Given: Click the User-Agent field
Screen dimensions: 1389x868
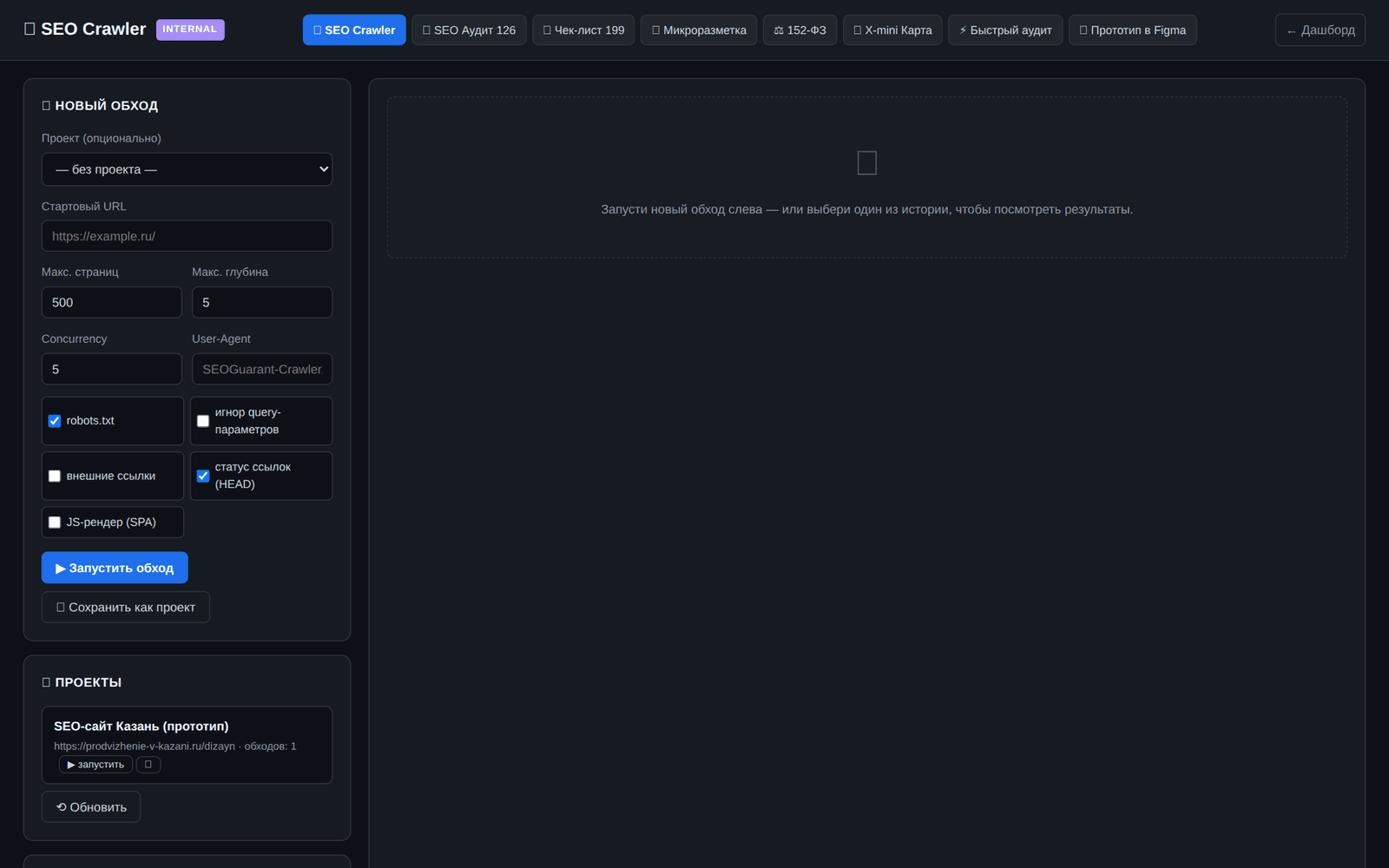Looking at the screenshot, I should point(262,369).
